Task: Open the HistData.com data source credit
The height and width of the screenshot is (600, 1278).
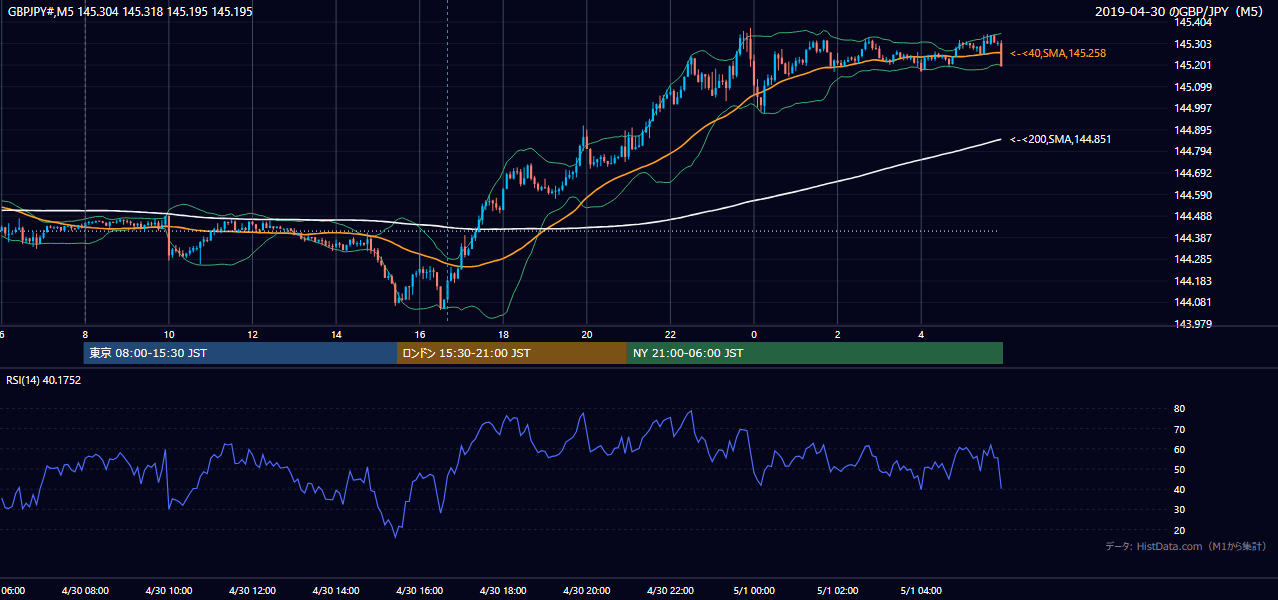Action: tap(1186, 546)
